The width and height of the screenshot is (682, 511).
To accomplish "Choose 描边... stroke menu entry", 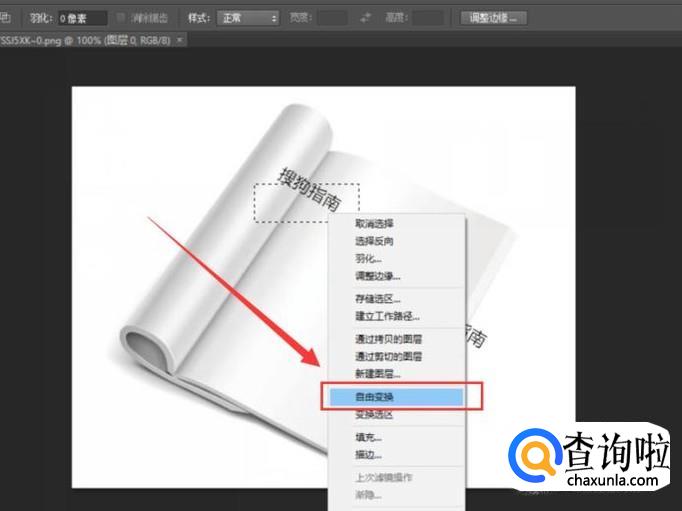I will pyautogui.click(x=368, y=455).
